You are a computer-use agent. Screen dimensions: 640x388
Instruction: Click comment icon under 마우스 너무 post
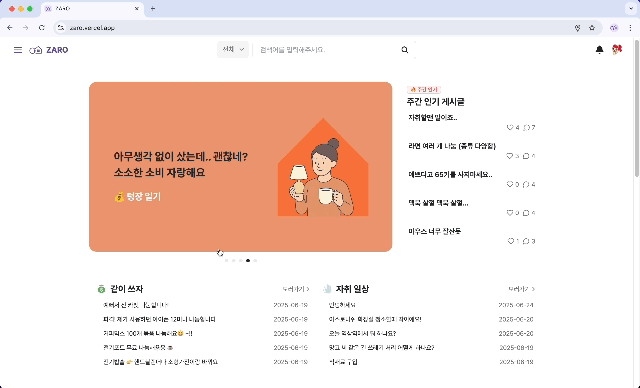click(526, 241)
